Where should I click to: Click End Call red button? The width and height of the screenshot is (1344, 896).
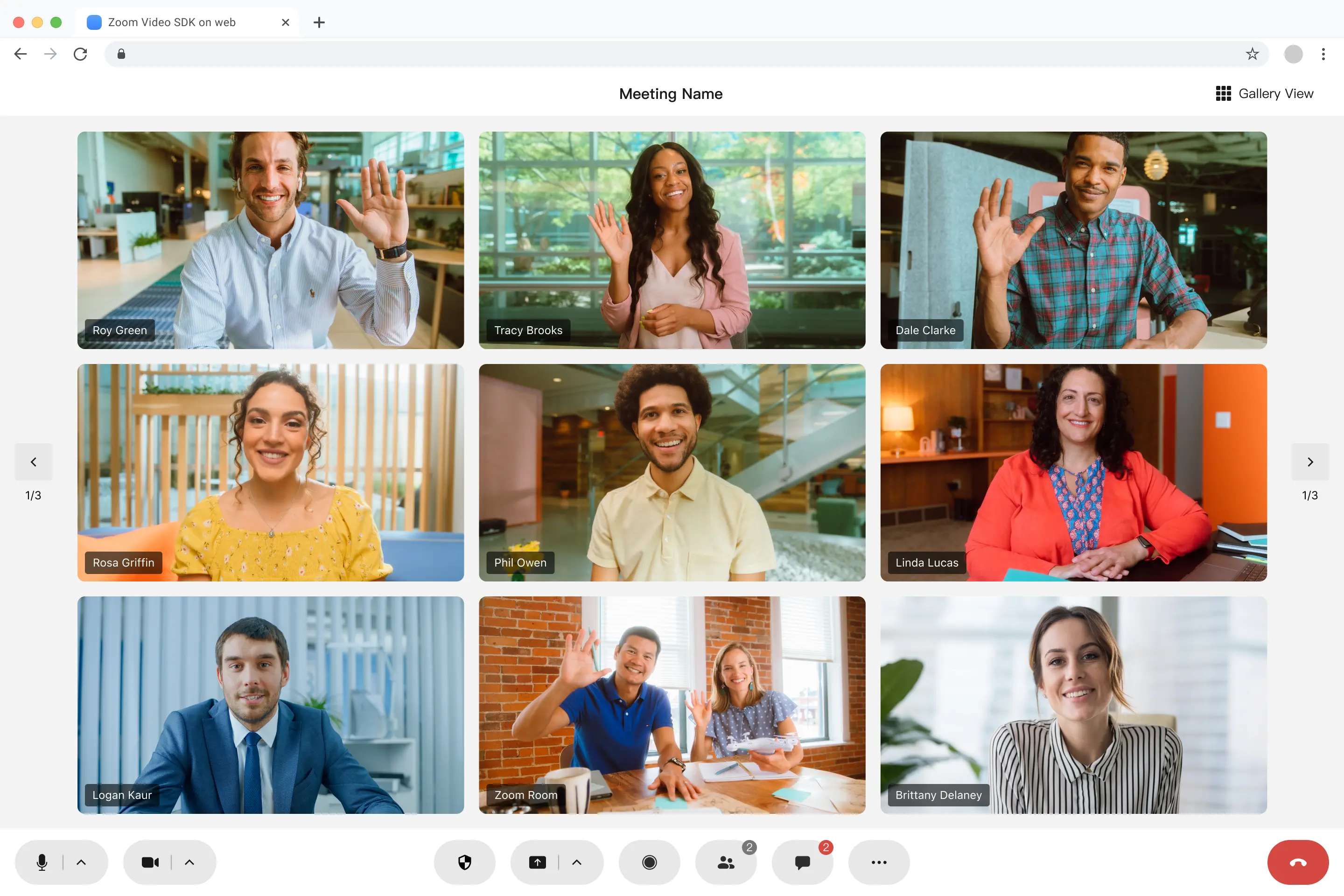pyautogui.click(x=1298, y=862)
